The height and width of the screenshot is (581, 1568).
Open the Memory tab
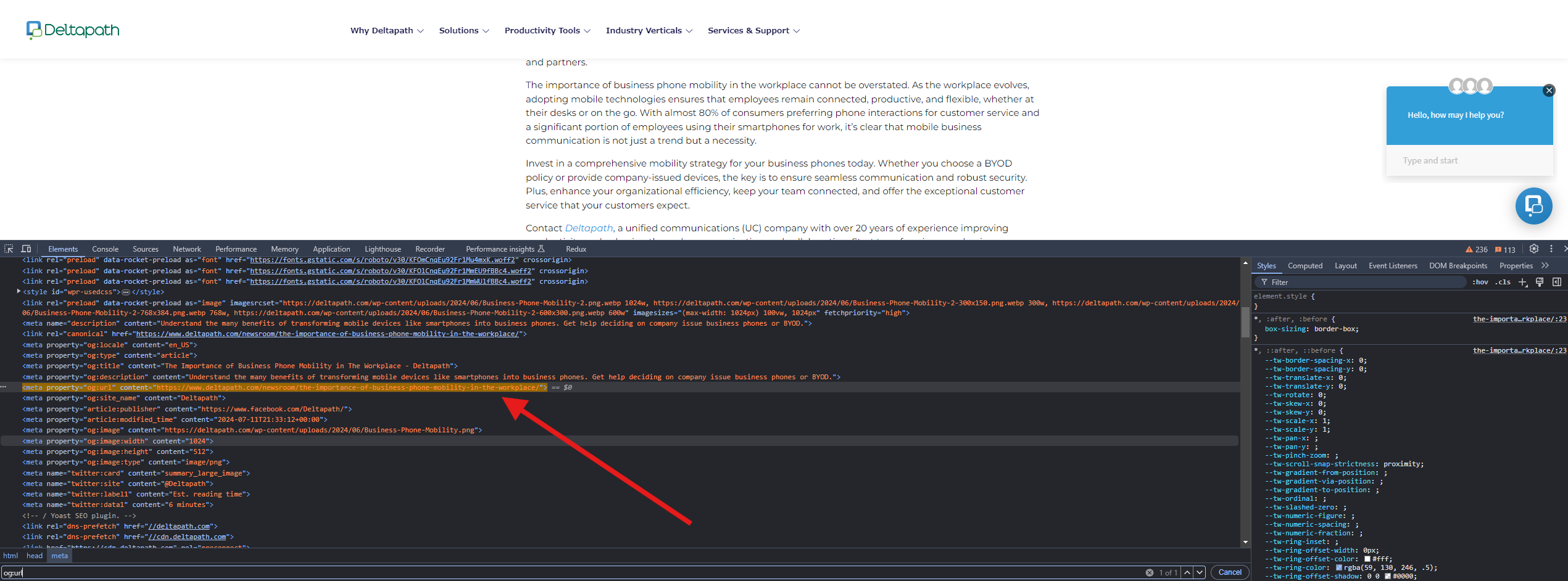(284, 249)
